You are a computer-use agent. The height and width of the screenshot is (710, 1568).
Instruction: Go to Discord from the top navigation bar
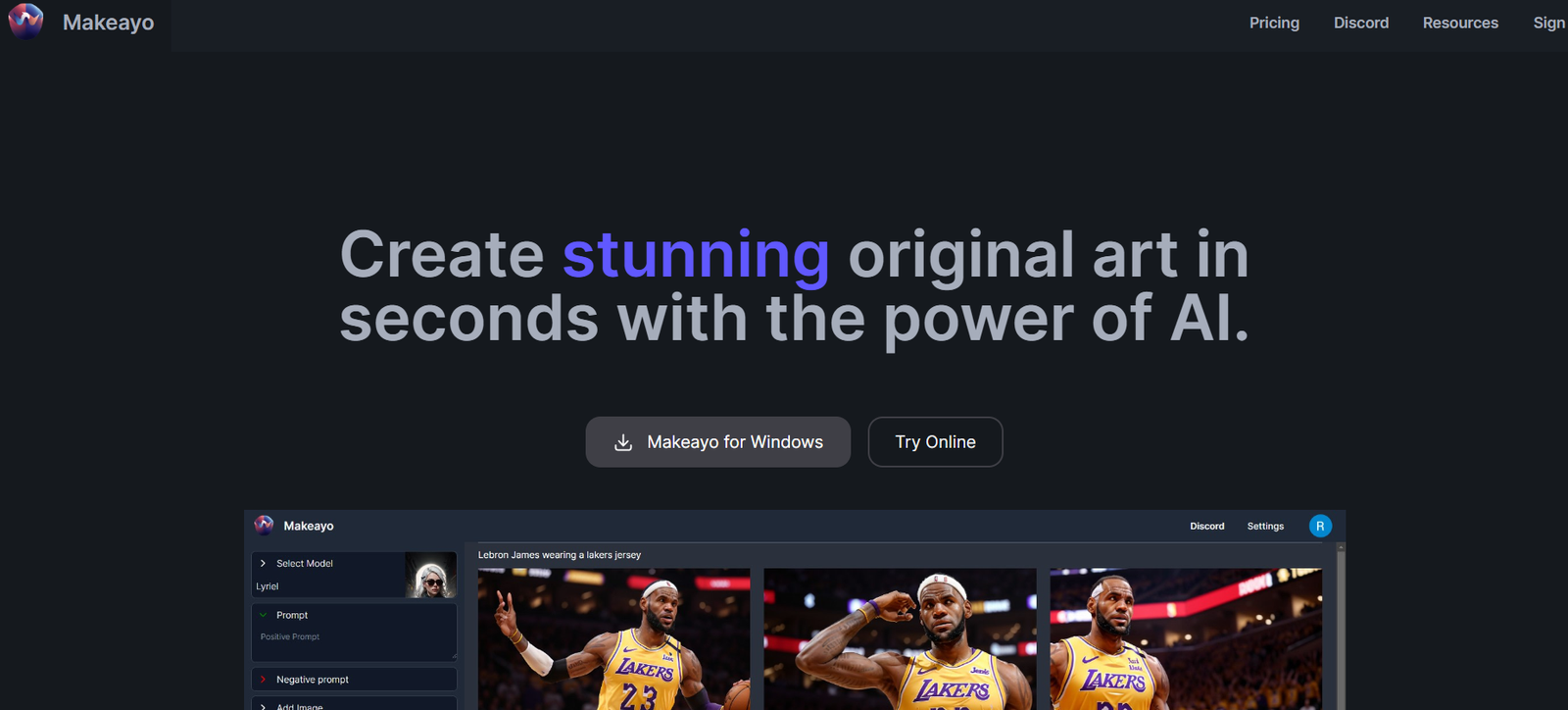coord(1360,23)
